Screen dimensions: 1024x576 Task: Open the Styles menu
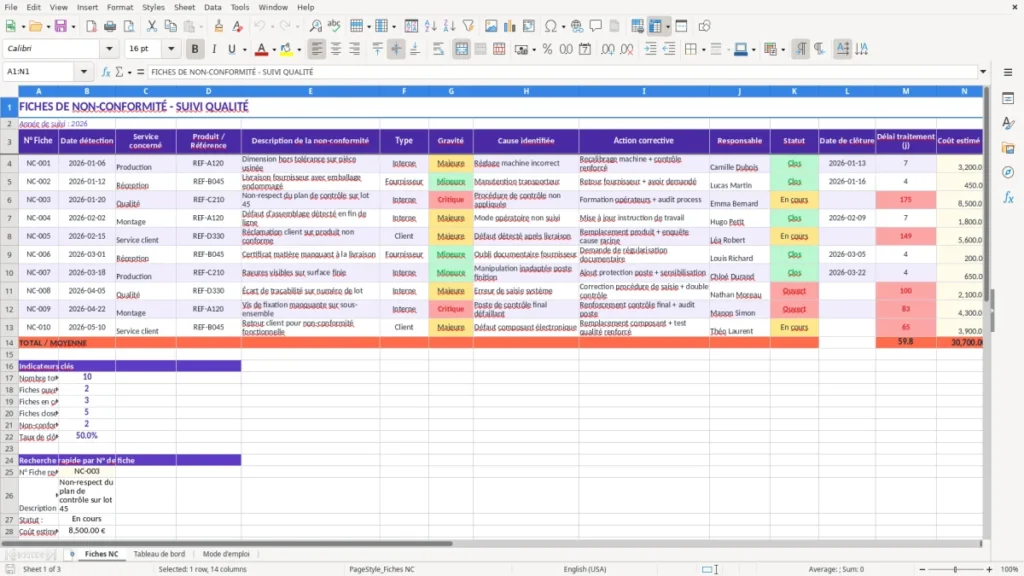[x=153, y=7]
